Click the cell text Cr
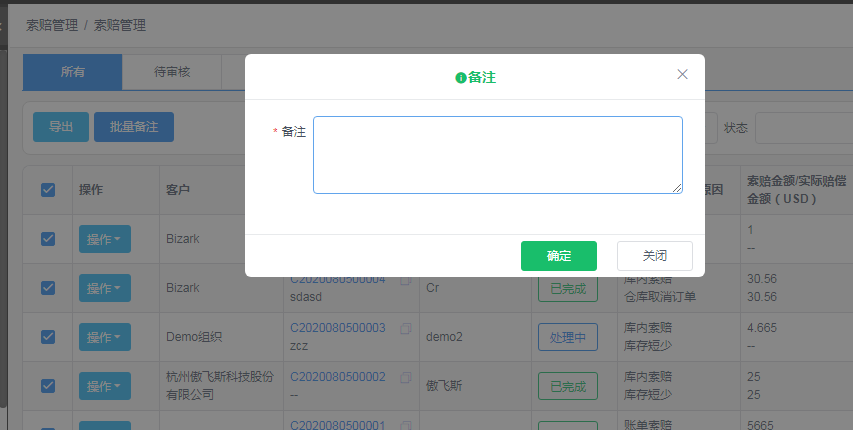Screen dimensions: 853x430 coord(432,287)
